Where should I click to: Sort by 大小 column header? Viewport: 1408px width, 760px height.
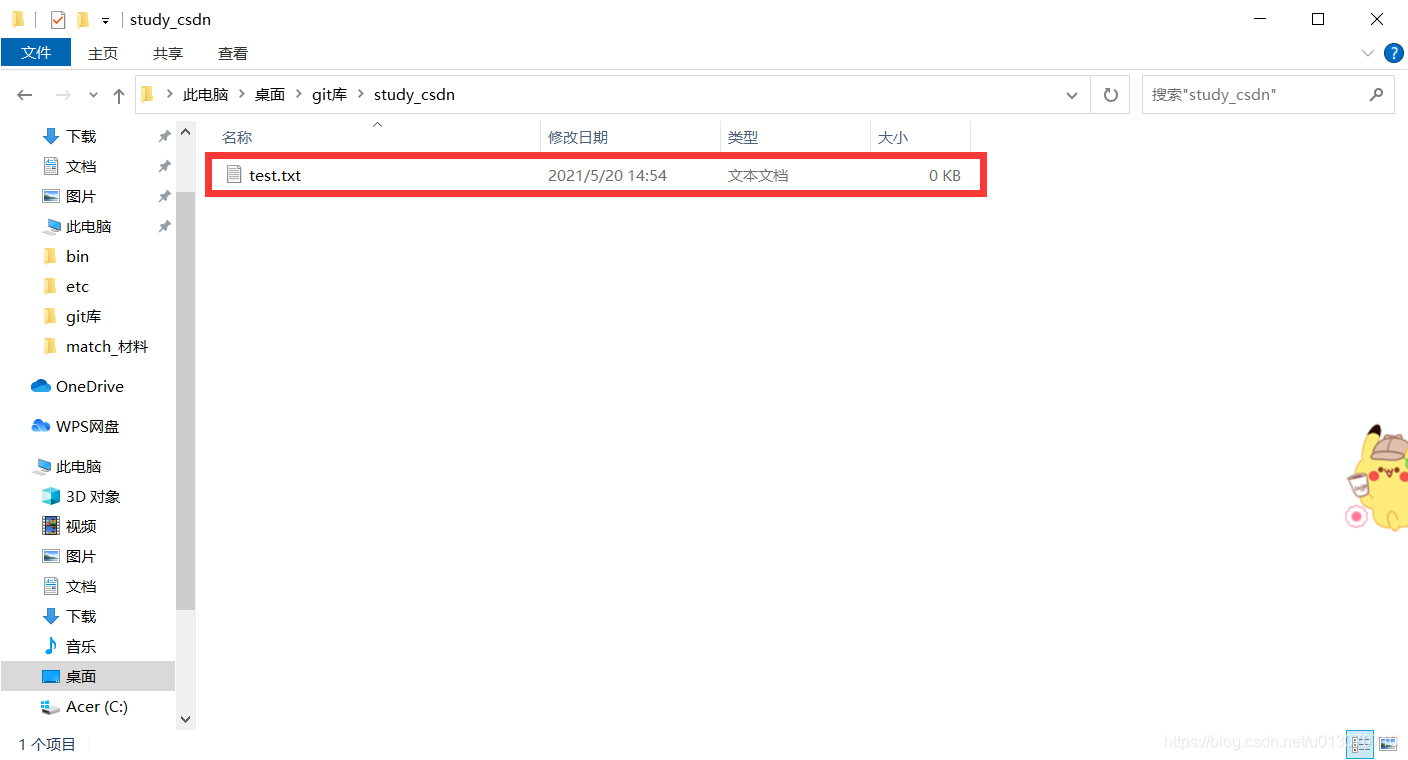[x=893, y=137]
